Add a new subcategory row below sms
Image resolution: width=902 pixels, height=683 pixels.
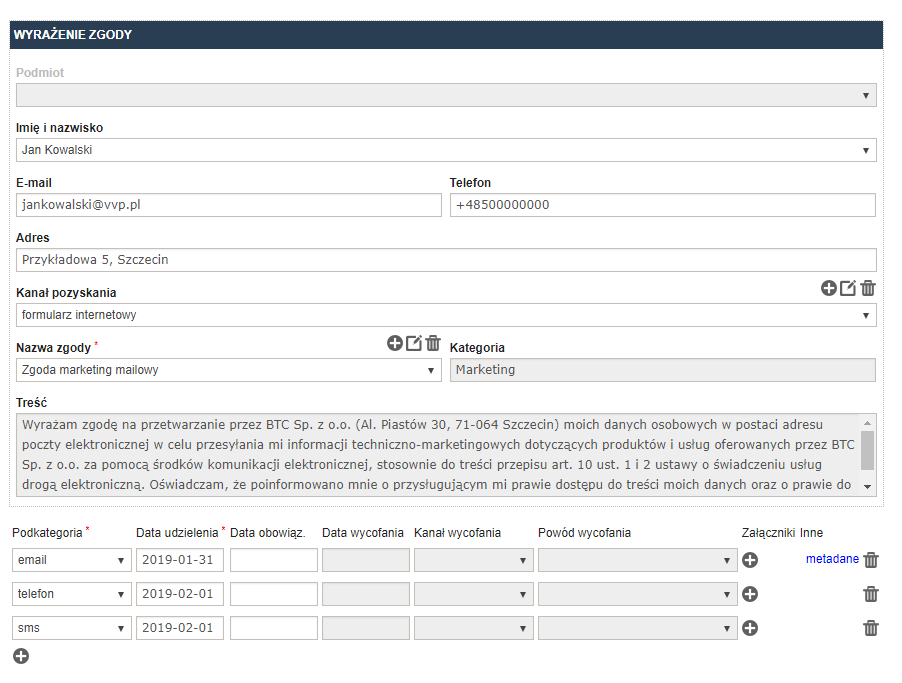coord(21,656)
